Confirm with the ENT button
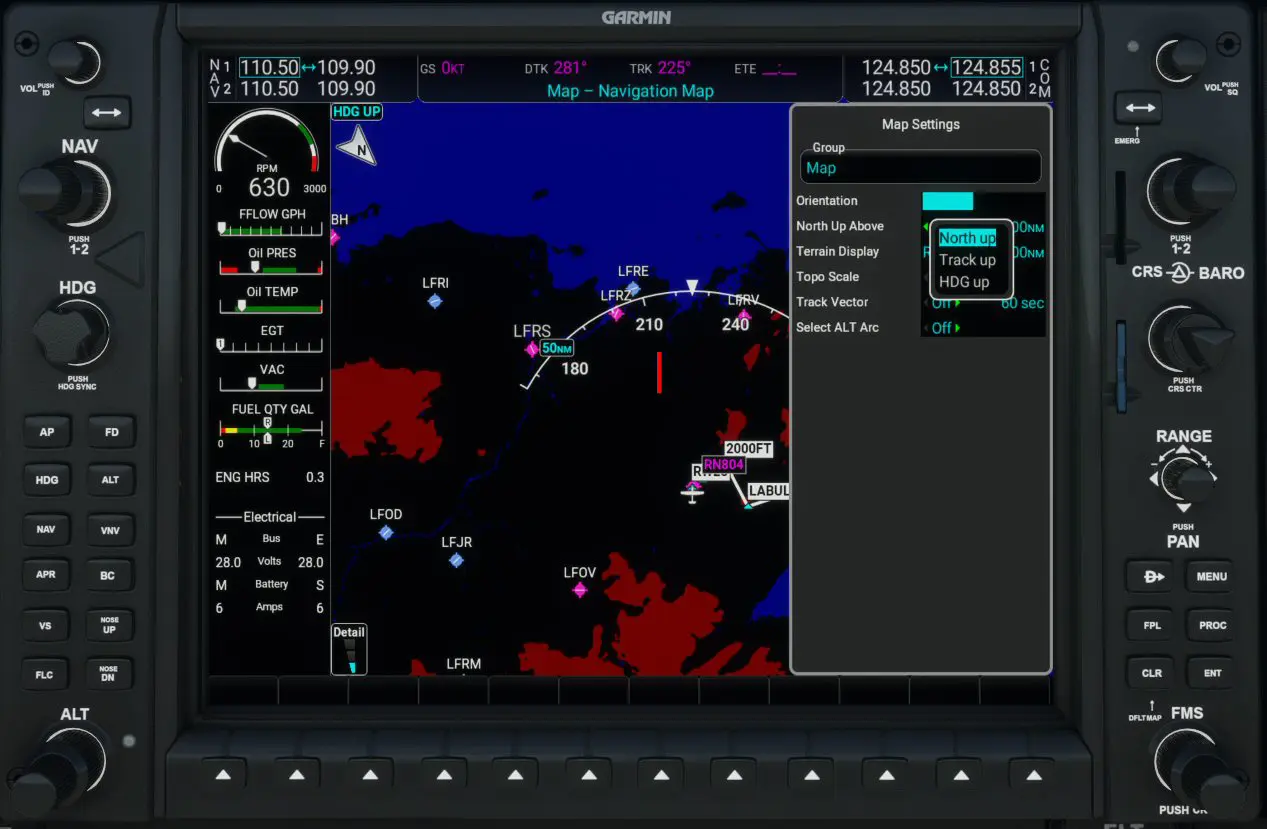1267x829 pixels. click(x=1212, y=673)
